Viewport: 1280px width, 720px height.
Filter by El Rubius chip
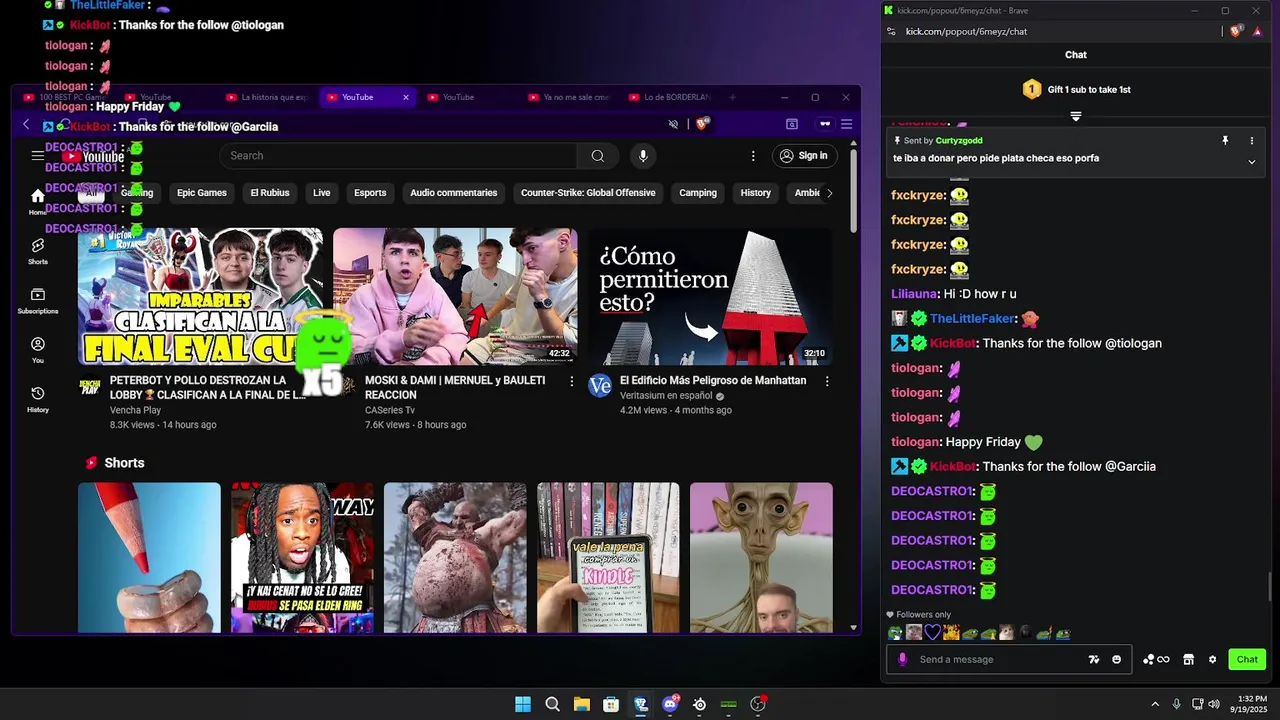[x=268, y=193]
